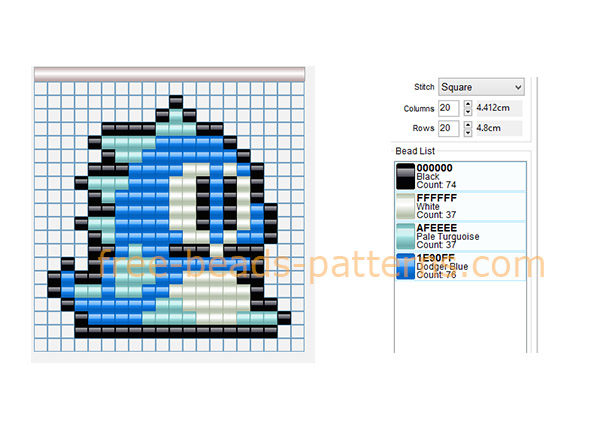The image size is (600, 440).
Task: Select the Pale Turquoise AFEEEE color swatch
Action: coord(405,236)
